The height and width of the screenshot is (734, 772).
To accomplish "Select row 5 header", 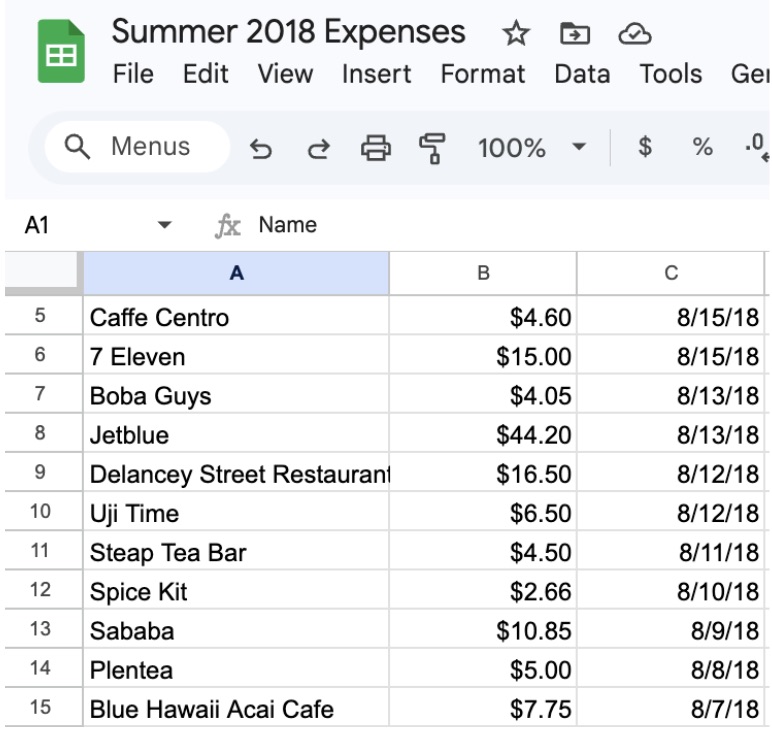I will (43, 316).
